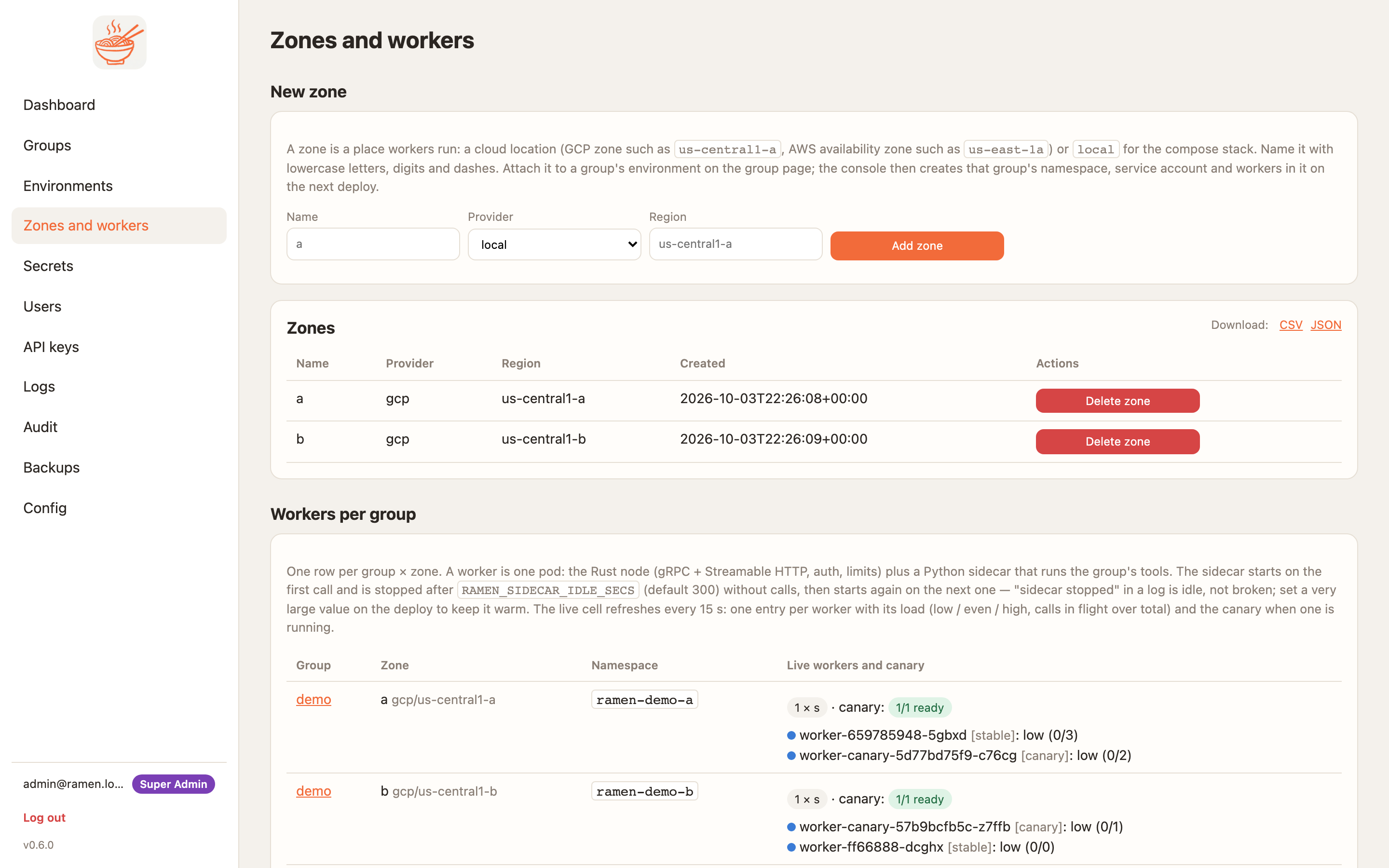The image size is (1389, 868).
Task: Open the Dashboard page
Action: point(59,105)
